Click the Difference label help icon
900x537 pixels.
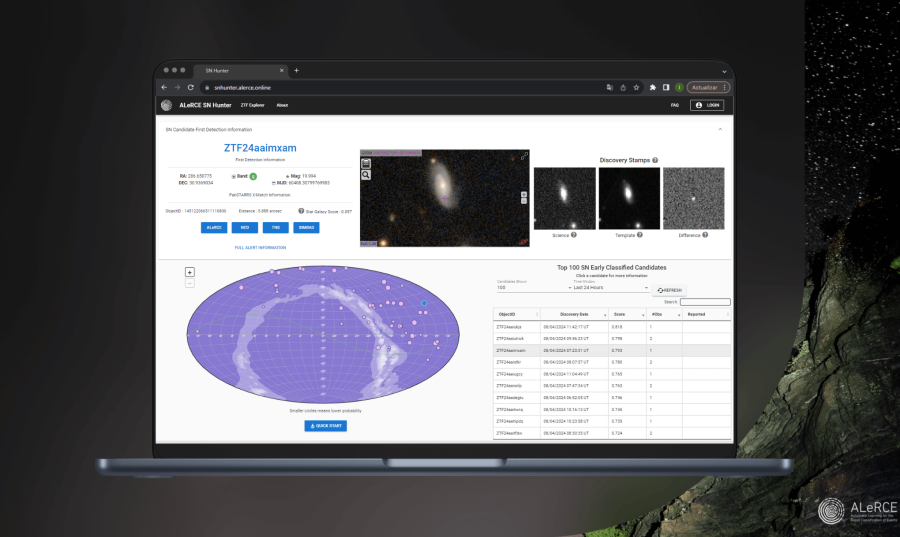pos(705,235)
